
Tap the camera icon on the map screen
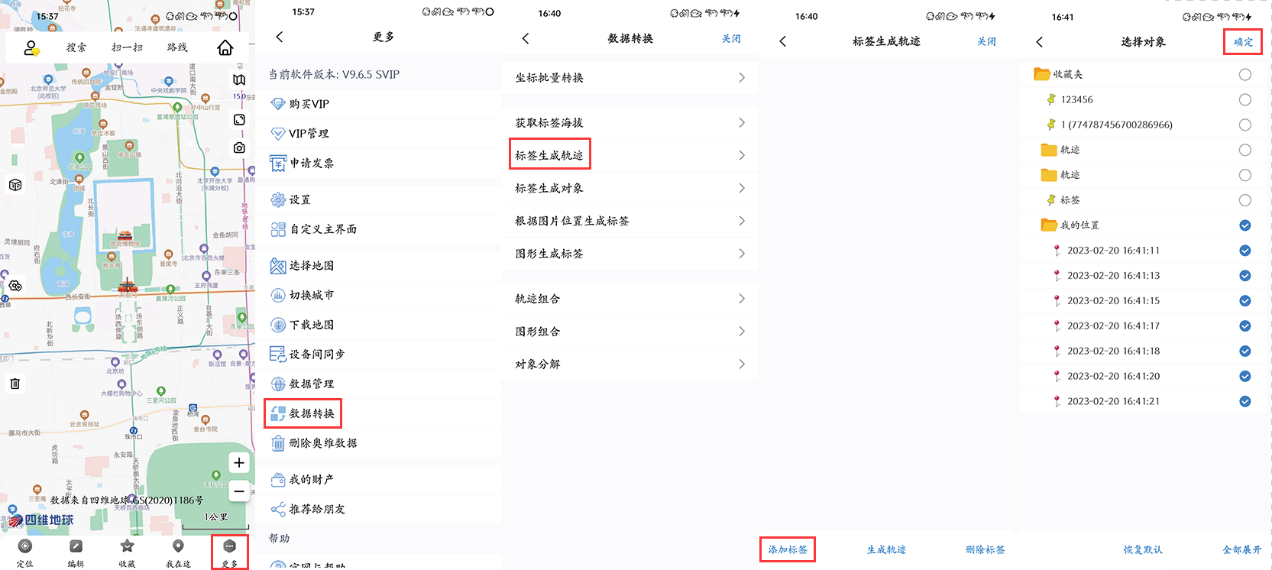239,147
